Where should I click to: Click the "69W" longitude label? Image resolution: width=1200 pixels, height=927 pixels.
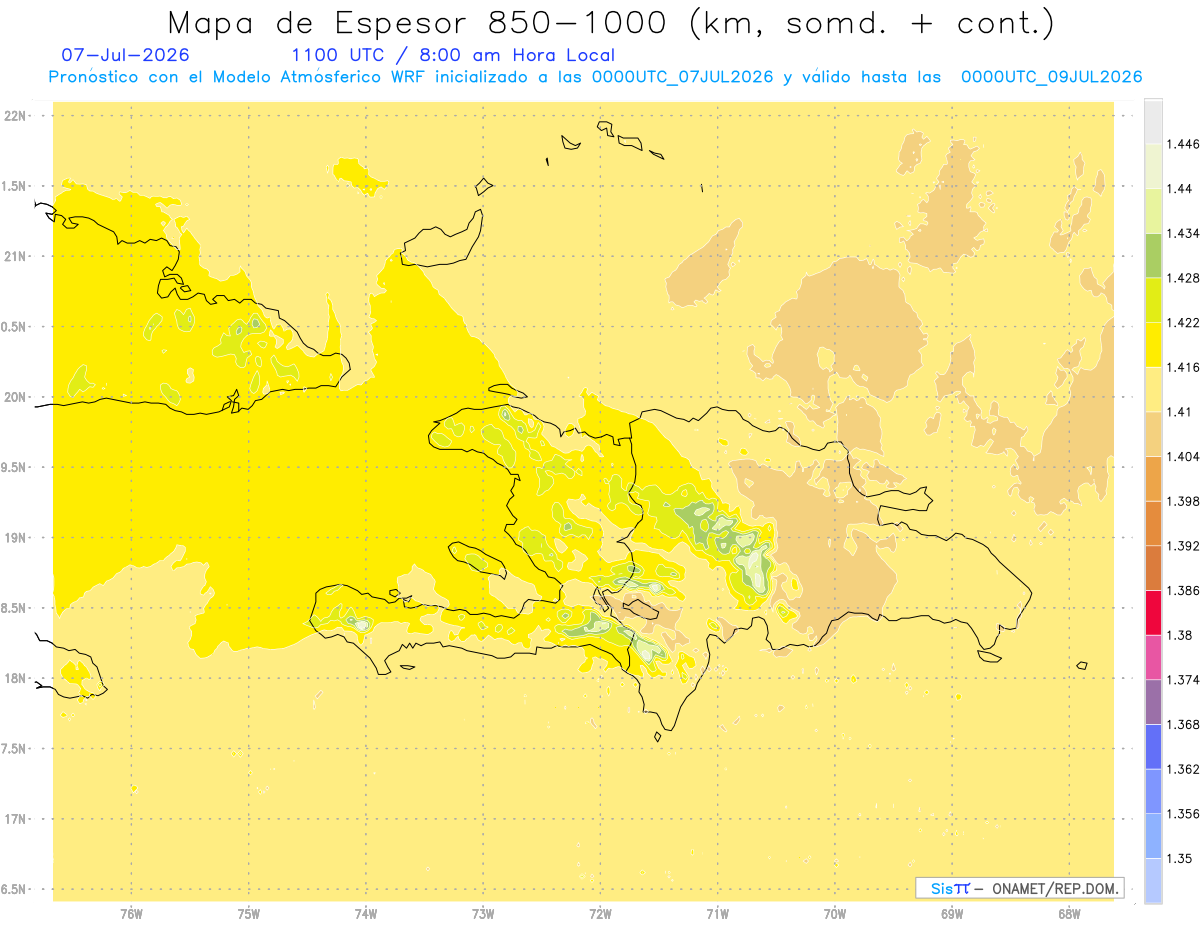point(952,914)
